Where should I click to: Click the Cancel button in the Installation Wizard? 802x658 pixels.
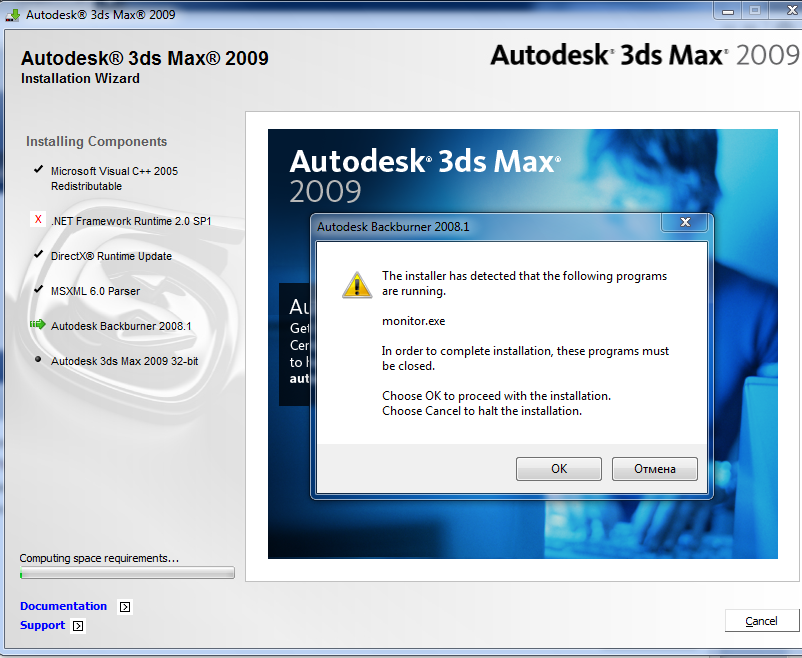[x=762, y=621]
